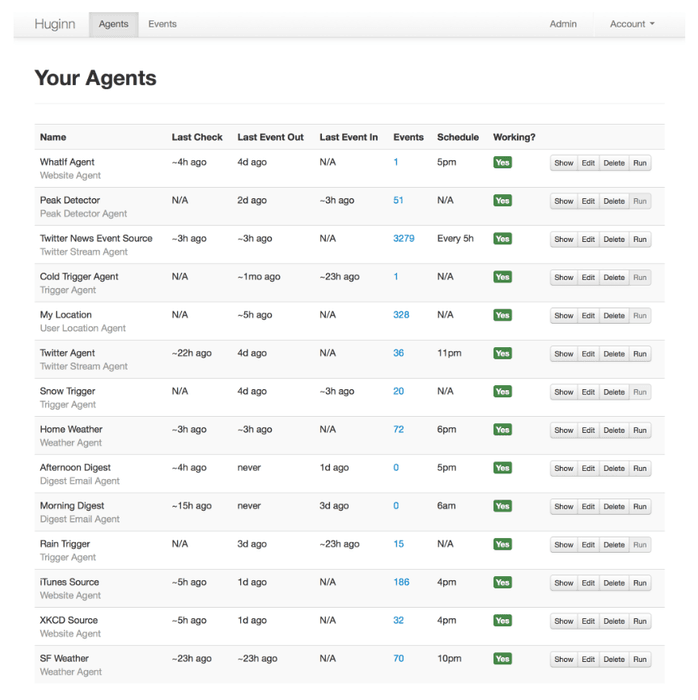Open the Account dropdown menu
698x700 pixels.
[x=632, y=24]
